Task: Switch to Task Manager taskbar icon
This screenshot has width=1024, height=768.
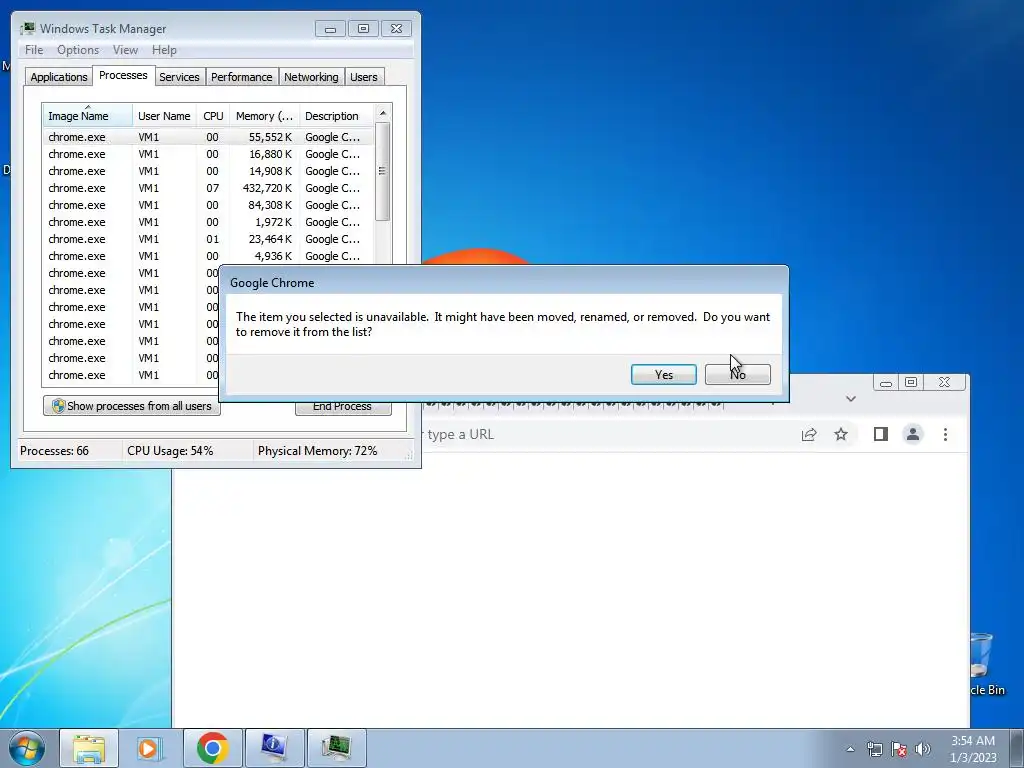Action: coord(336,748)
